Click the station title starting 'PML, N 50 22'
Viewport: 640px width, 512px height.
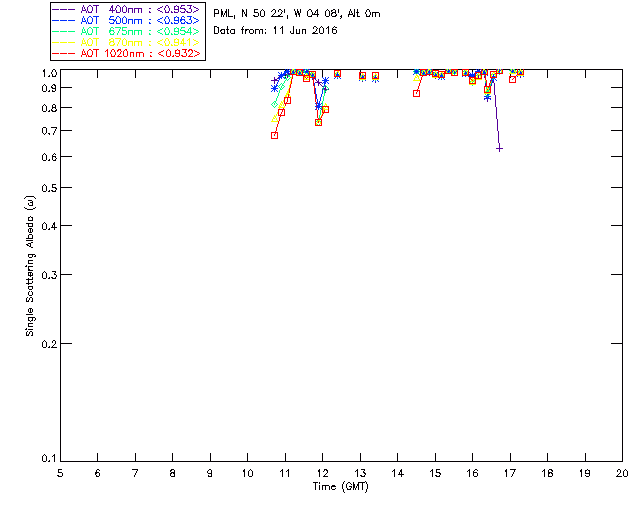(297, 14)
